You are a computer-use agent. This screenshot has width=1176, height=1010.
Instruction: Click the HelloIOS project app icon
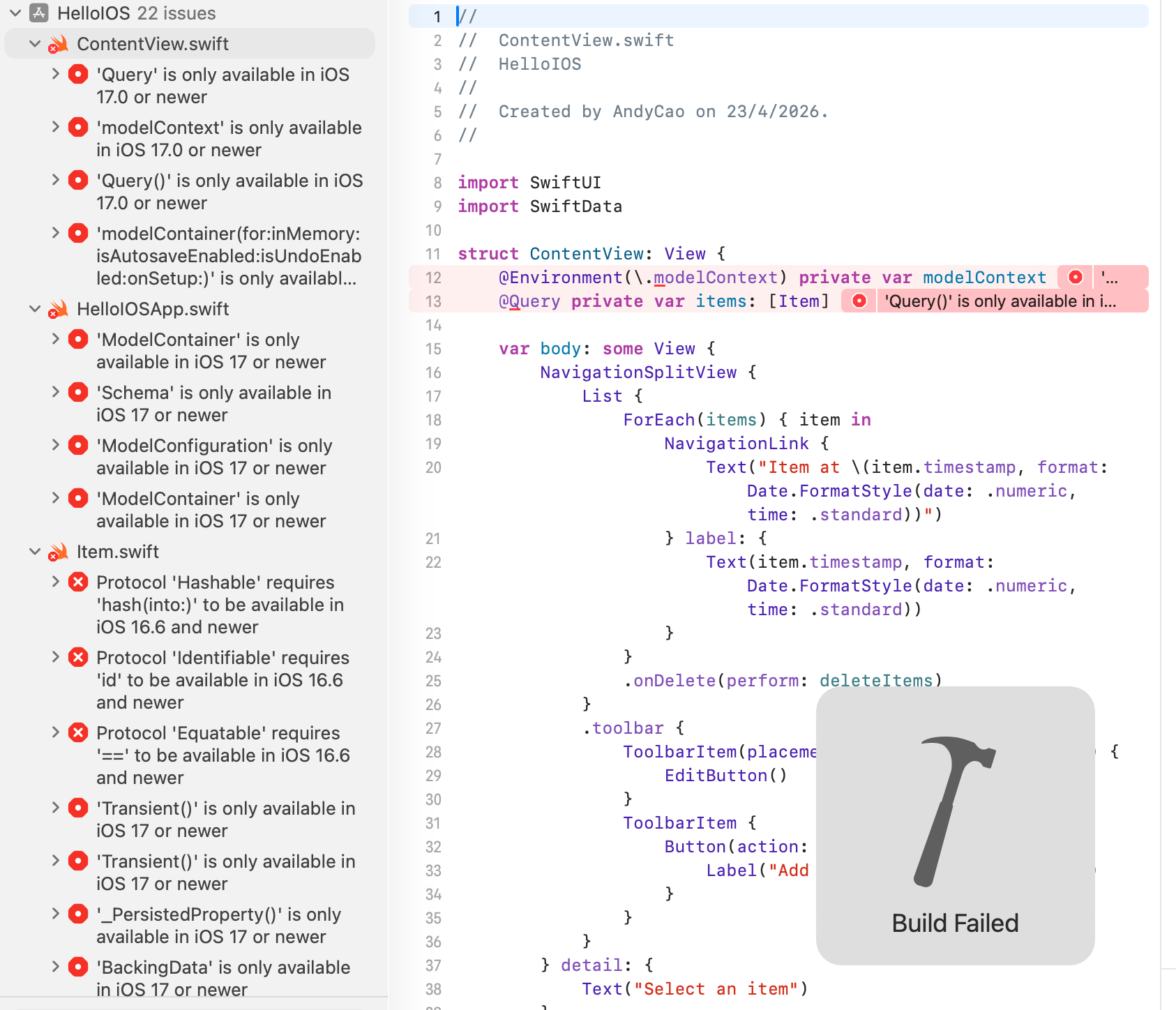pyautogui.click(x=39, y=13)
